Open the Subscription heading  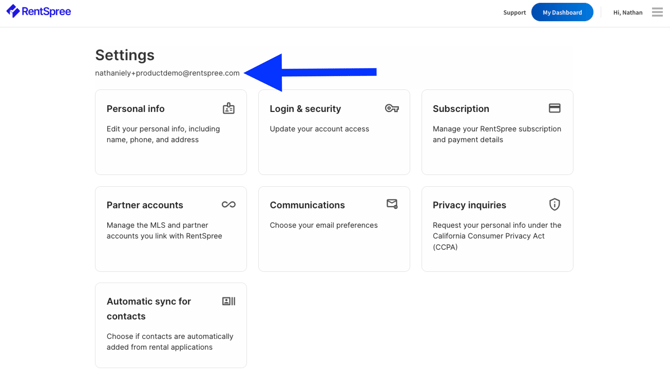(x=461, y=109)
